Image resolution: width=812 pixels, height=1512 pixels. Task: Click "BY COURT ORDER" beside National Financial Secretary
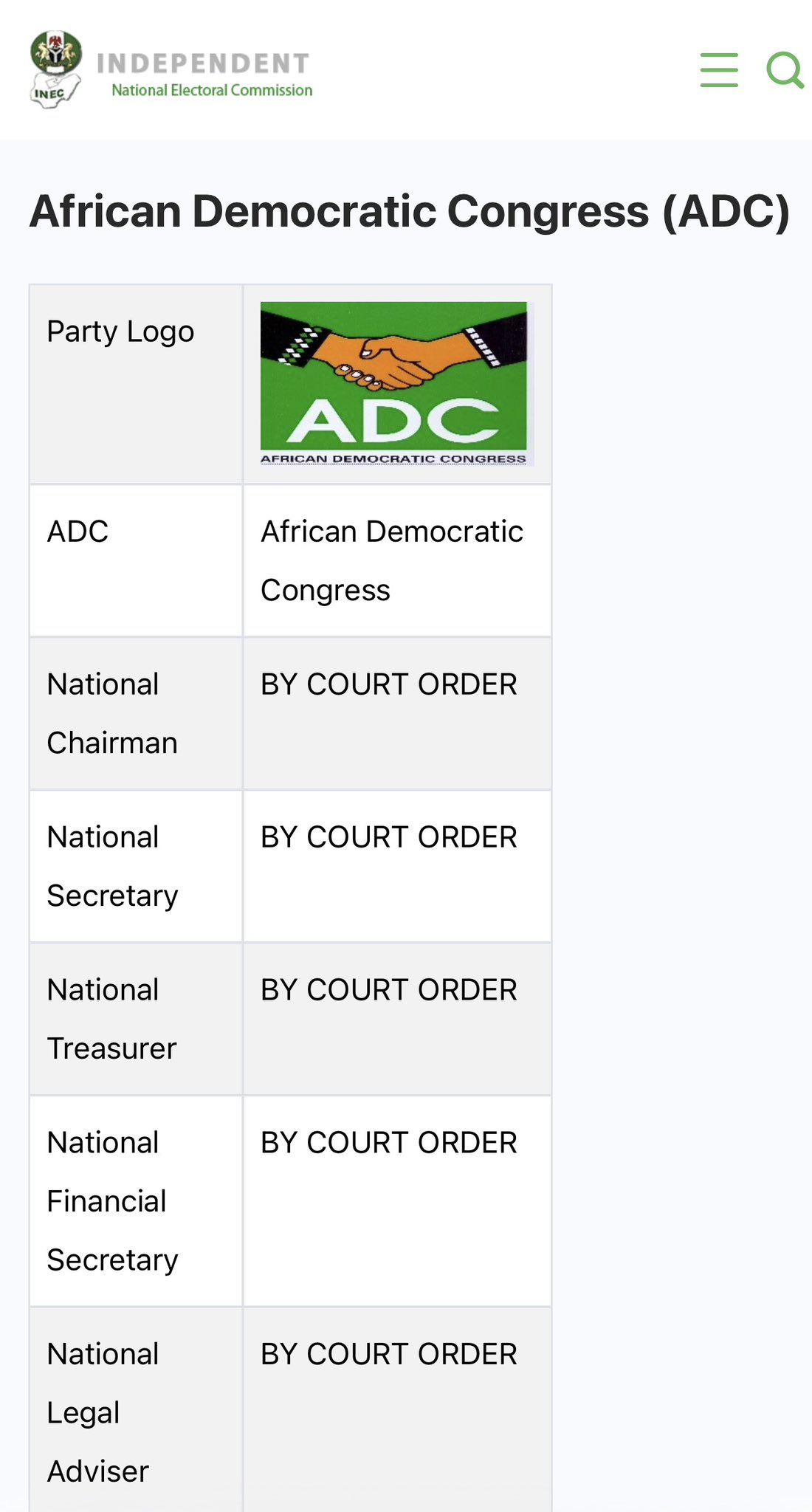[389, 1143]
